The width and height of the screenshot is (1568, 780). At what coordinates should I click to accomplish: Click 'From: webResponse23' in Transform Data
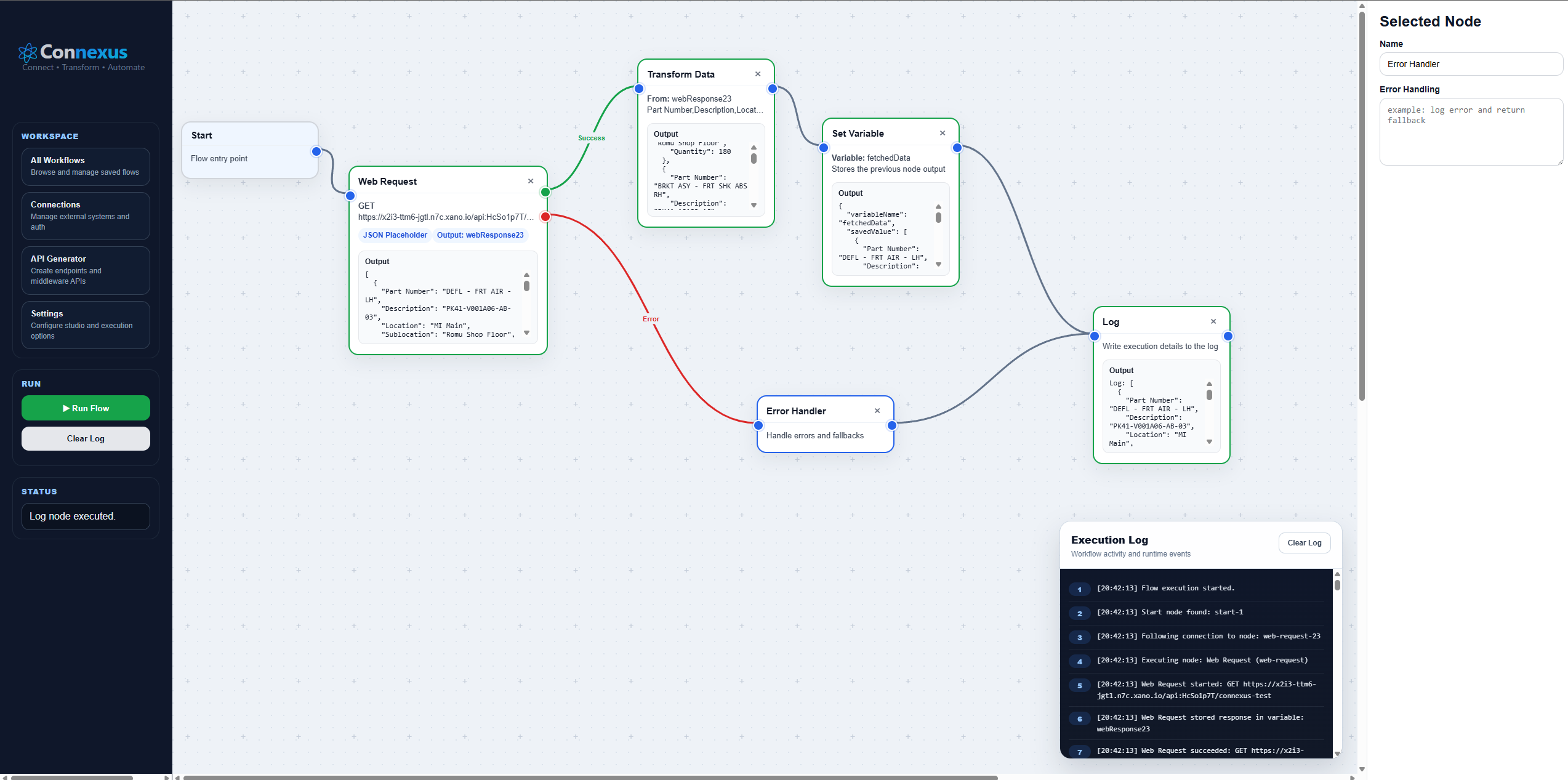click(689, 99)
